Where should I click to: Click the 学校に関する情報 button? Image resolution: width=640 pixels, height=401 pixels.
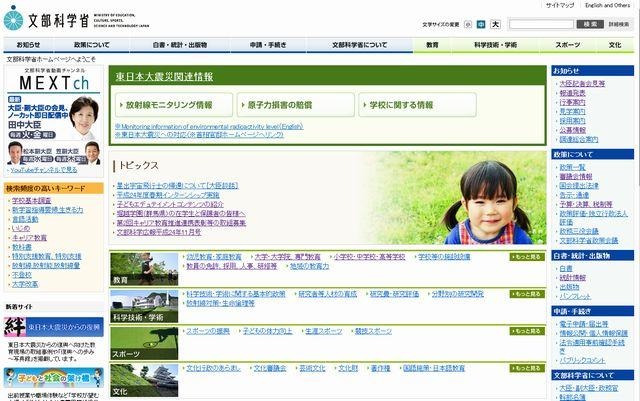coord(417,105)
